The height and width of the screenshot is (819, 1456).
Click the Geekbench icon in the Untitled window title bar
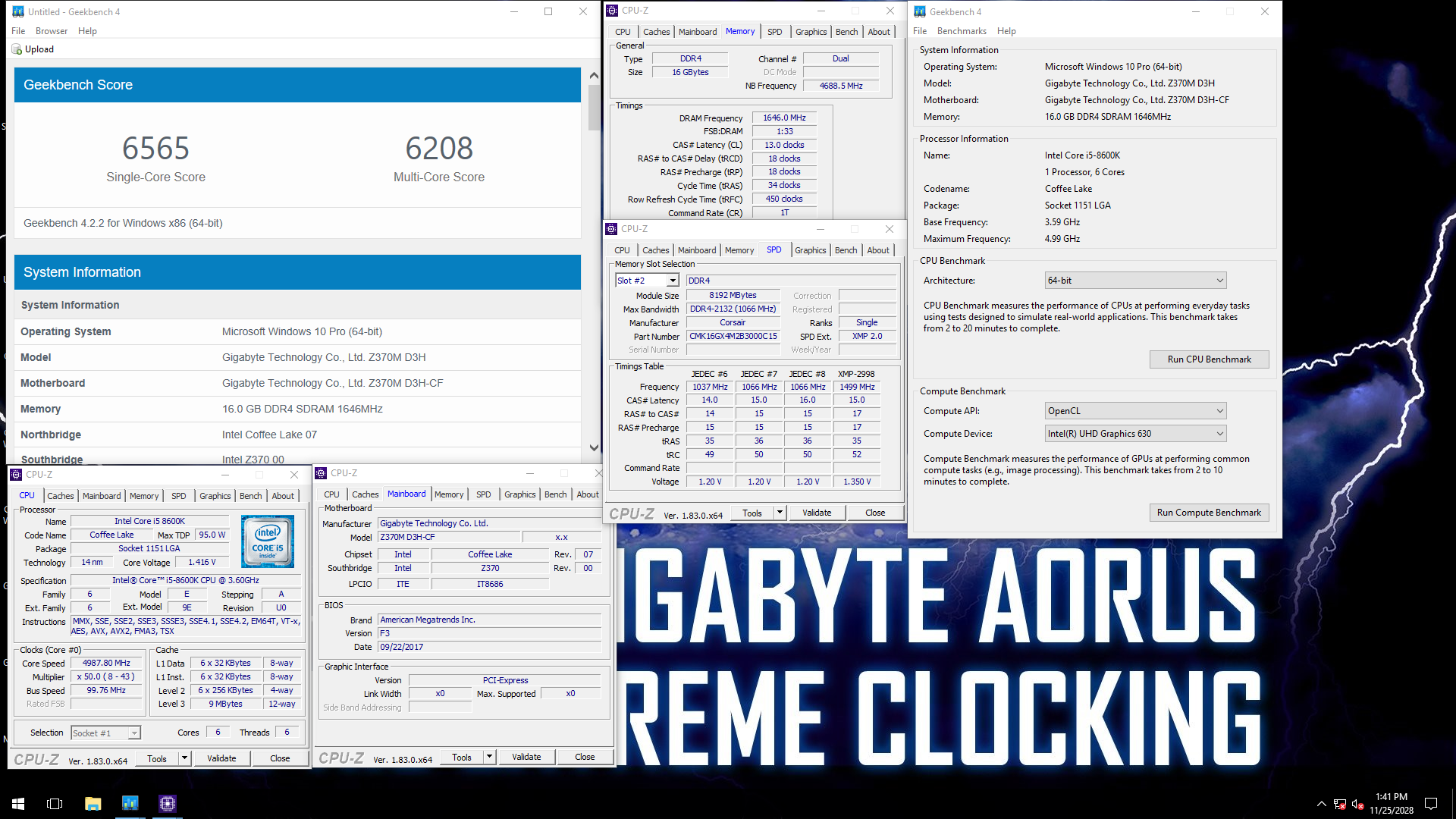pos(18,11)
